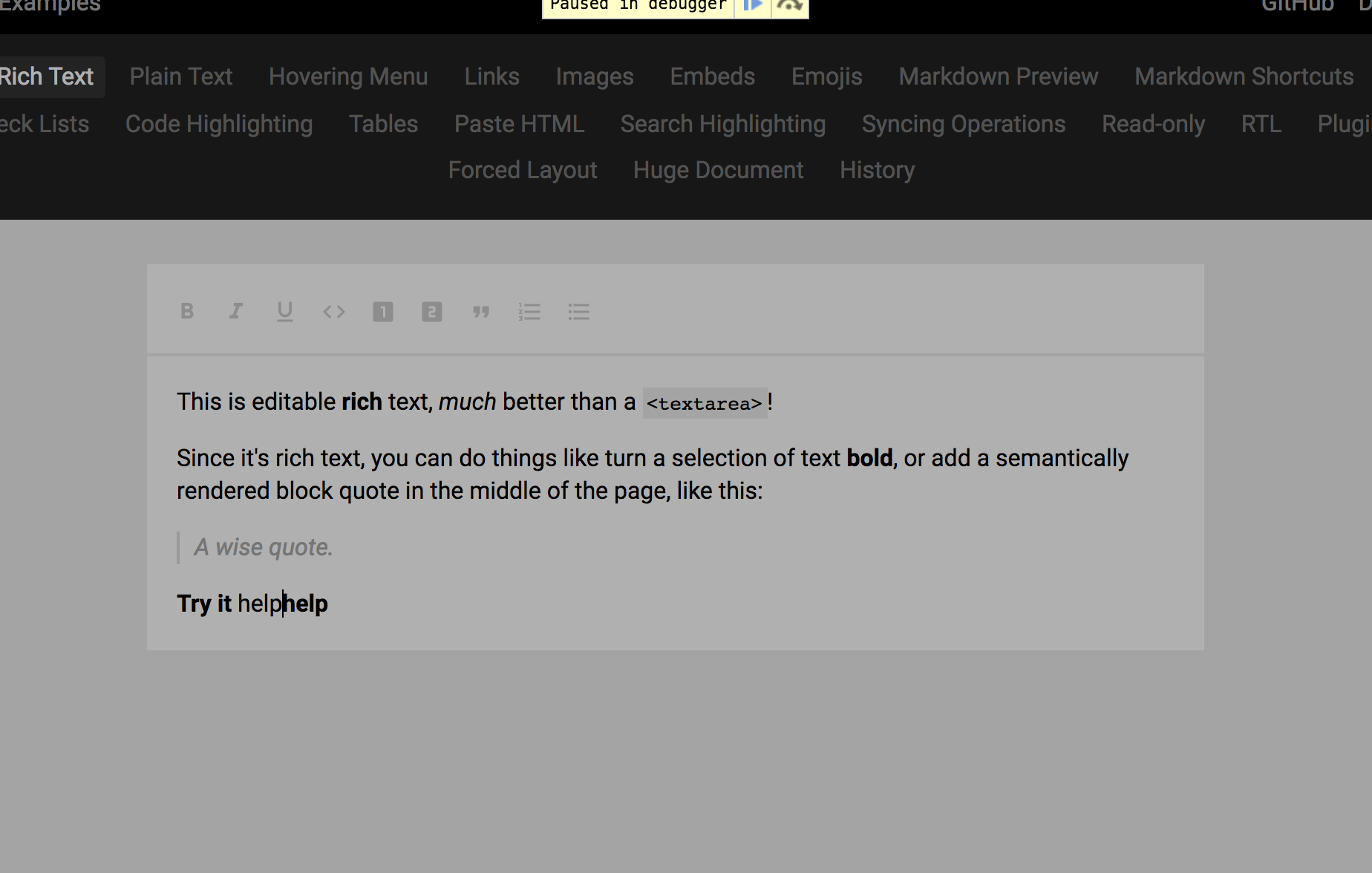
Task: Switch to the Embeds example
Action: 713,76
